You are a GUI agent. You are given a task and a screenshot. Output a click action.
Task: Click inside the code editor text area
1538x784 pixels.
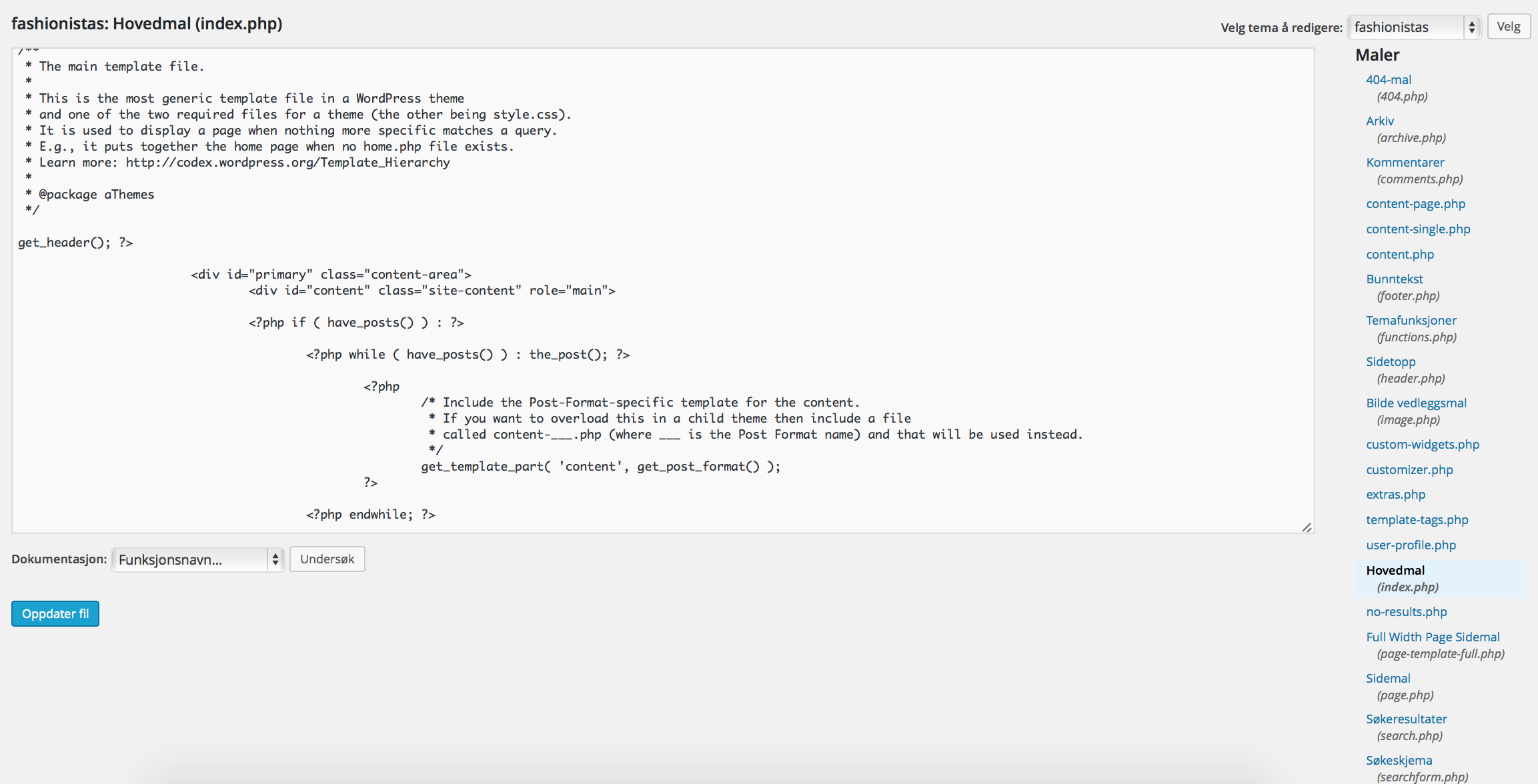(x=663, y=291)
